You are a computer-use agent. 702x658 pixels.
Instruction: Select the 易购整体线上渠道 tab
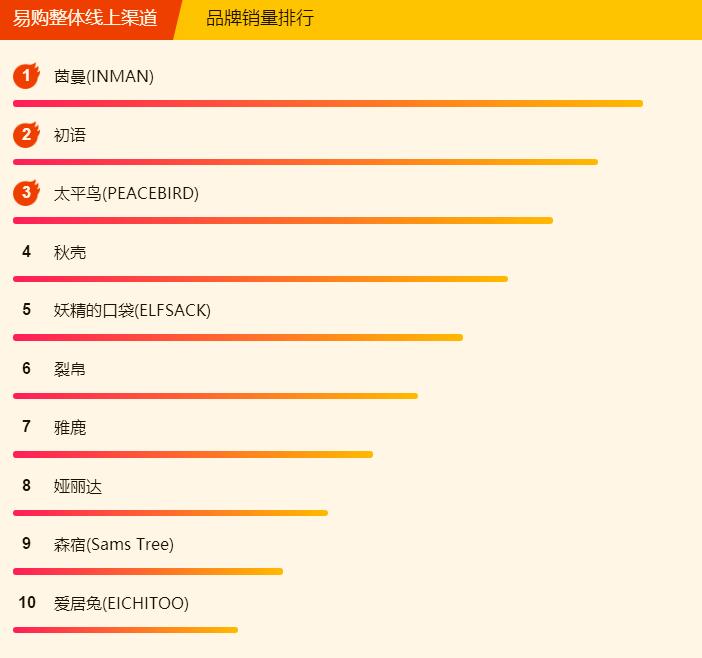coord(86,18)
